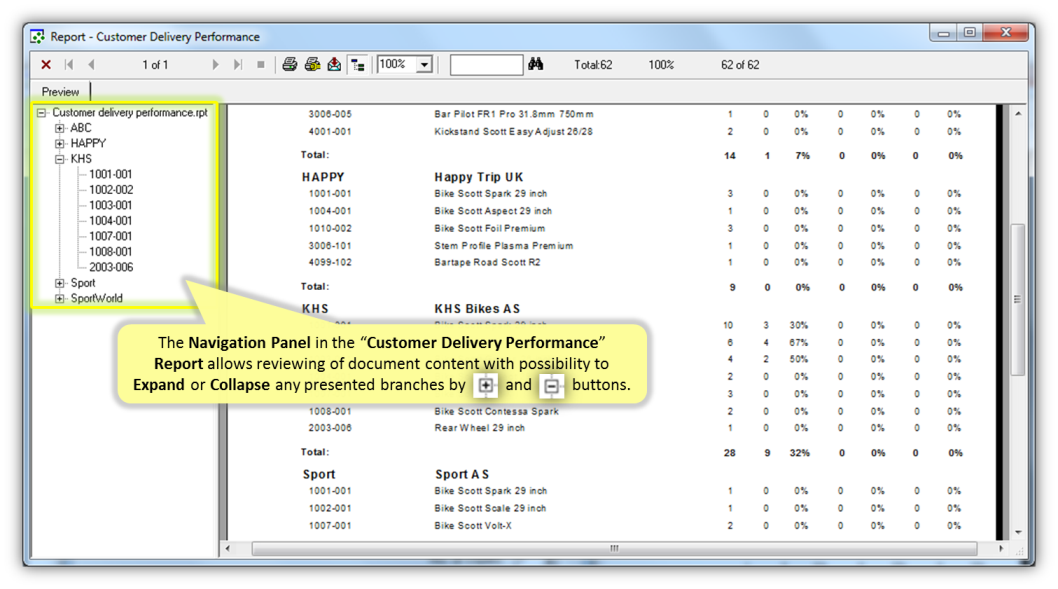Click the Export Report icon
The width and height of the screenshot is (1058, 589).
point(334,65)
